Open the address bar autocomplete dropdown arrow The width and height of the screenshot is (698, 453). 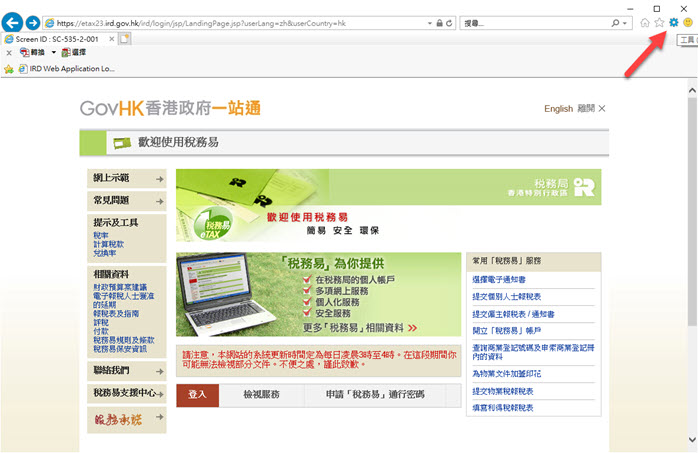click(x=430, y=23)
